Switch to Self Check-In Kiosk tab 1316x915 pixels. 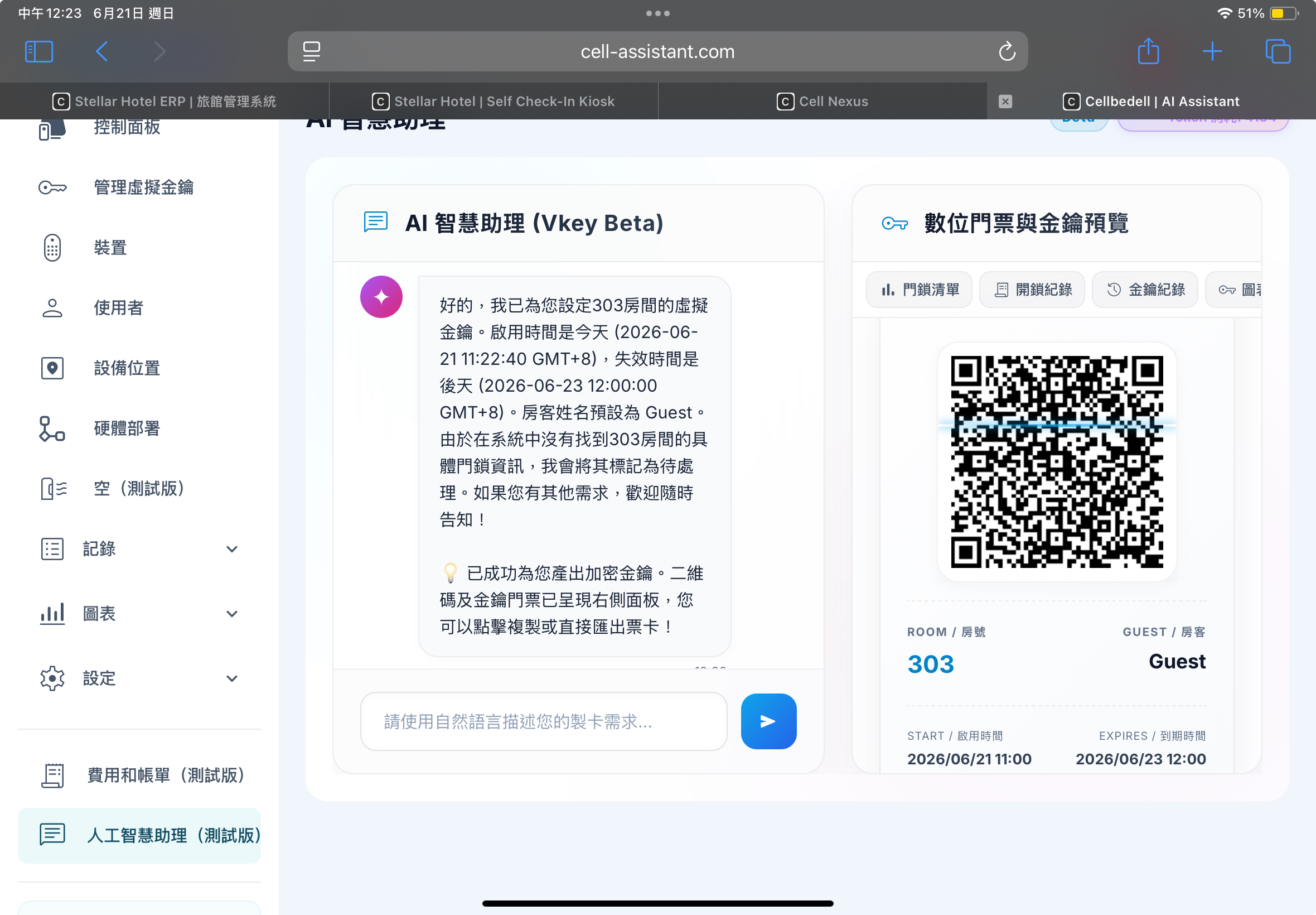493,102
